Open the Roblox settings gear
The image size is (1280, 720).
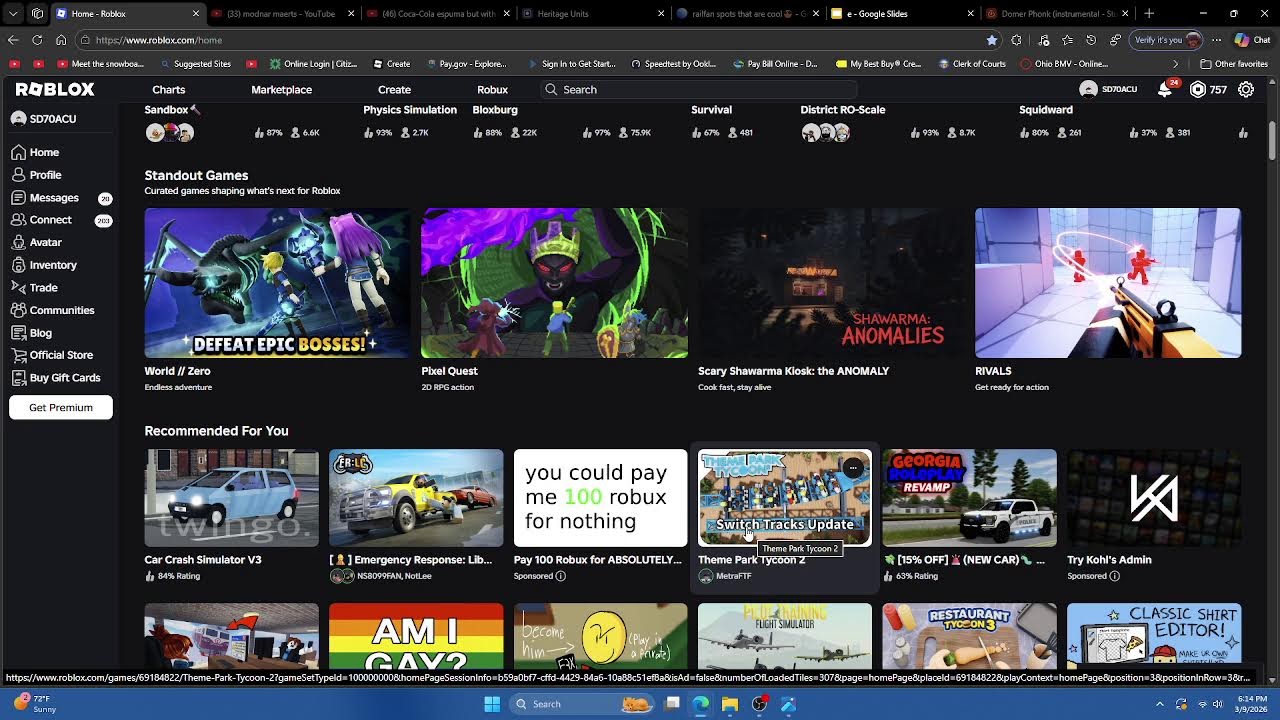pos(1246,89)
